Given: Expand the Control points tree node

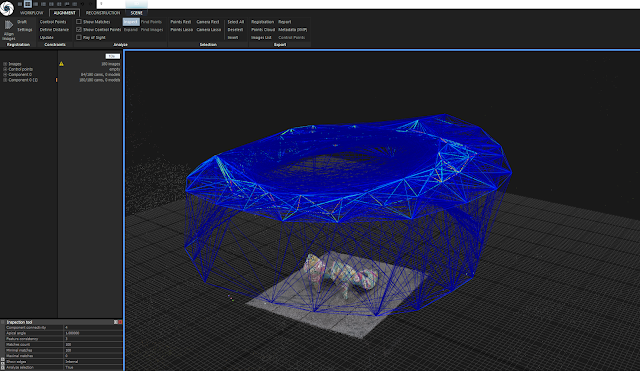Looking at the screenshot, I should click(x=5, y=69).
